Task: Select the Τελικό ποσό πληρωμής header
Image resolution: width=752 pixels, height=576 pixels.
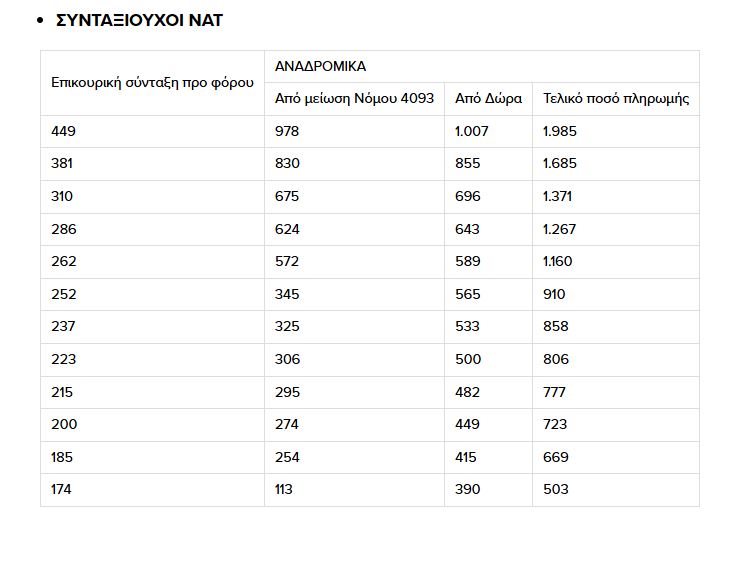Action: click(x=615, y=99)
